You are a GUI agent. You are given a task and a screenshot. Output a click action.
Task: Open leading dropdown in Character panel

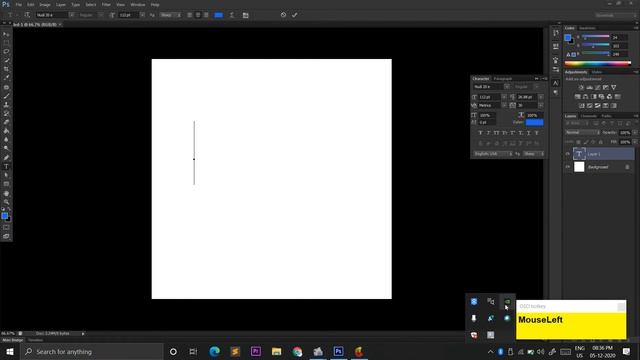pyautogui.click(x=541, y=97)
